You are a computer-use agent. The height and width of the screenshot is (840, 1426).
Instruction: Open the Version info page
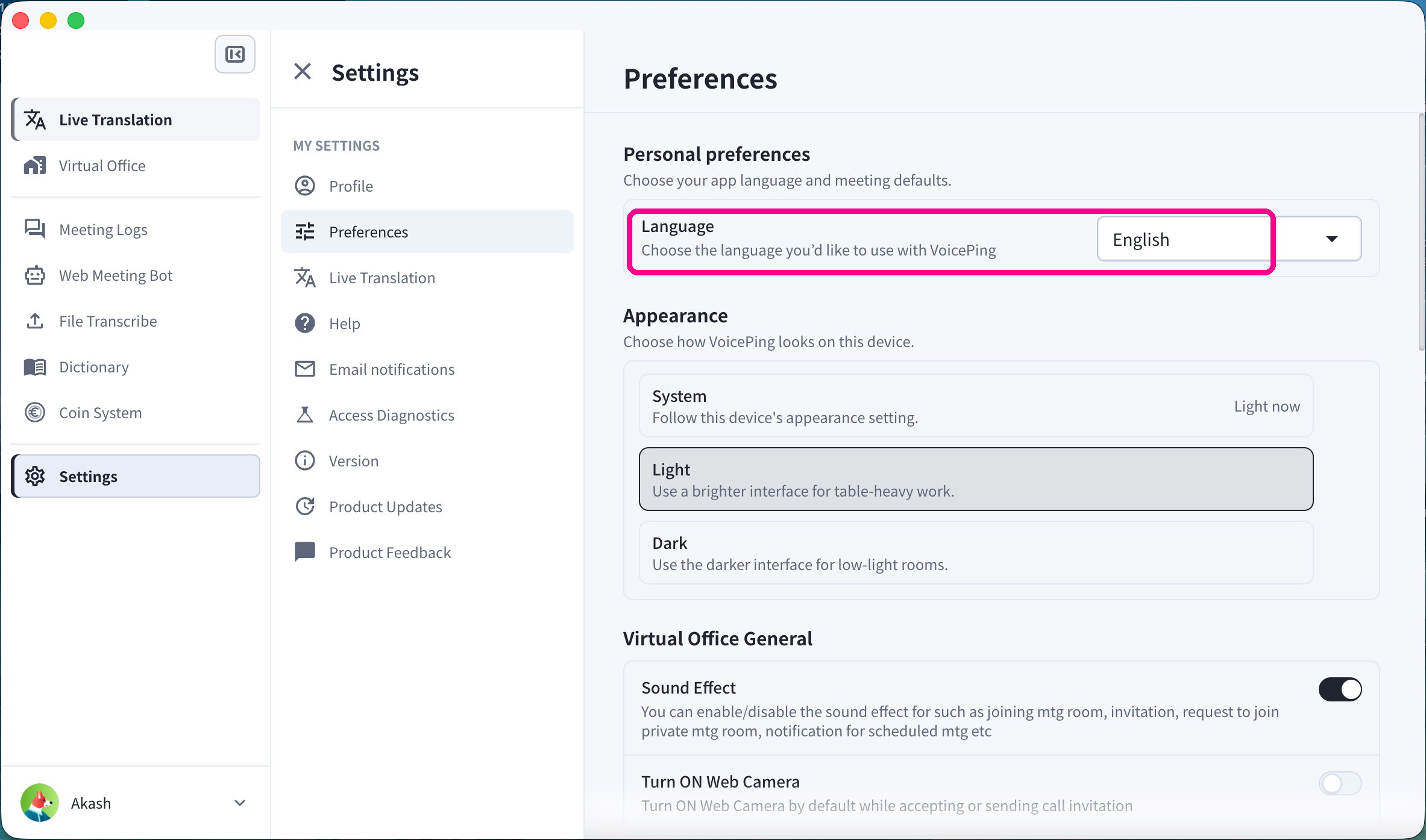coord(427,461)
